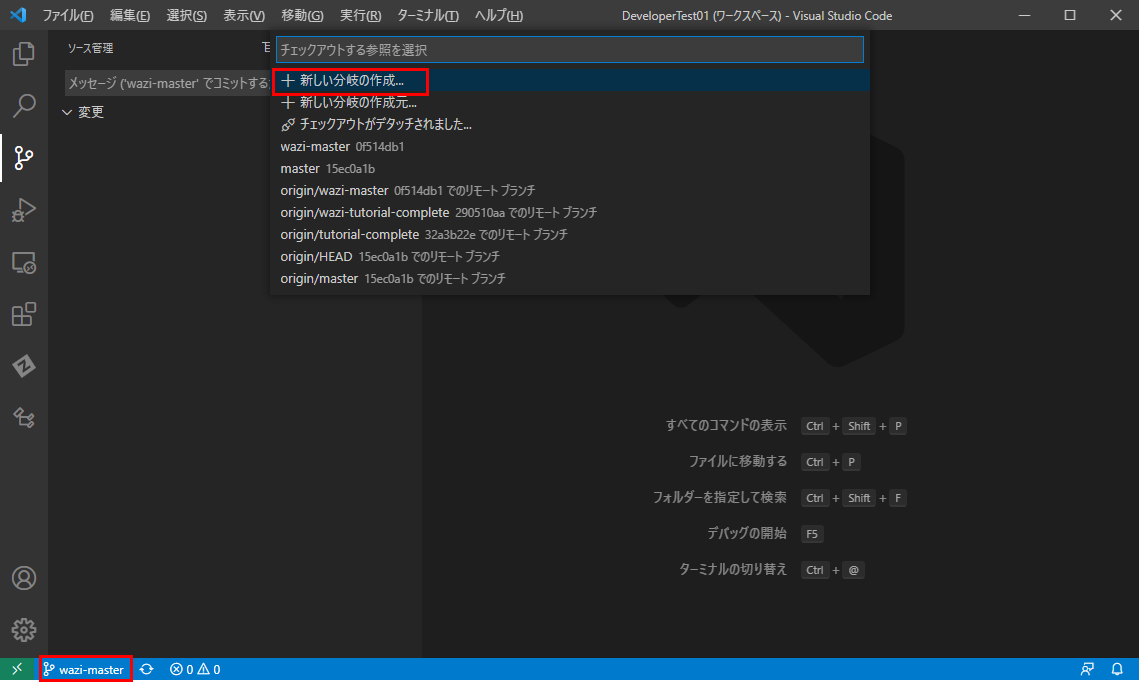
Task: Open the Manage gear icon
Action: (x=24, y=630)
